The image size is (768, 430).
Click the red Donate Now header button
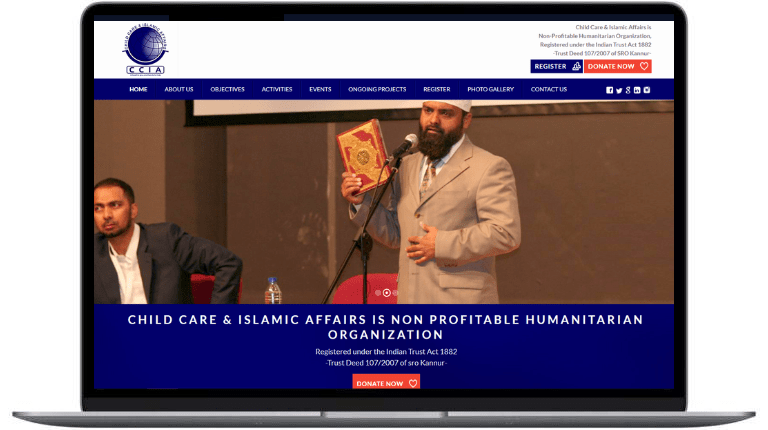pos(618,66)
